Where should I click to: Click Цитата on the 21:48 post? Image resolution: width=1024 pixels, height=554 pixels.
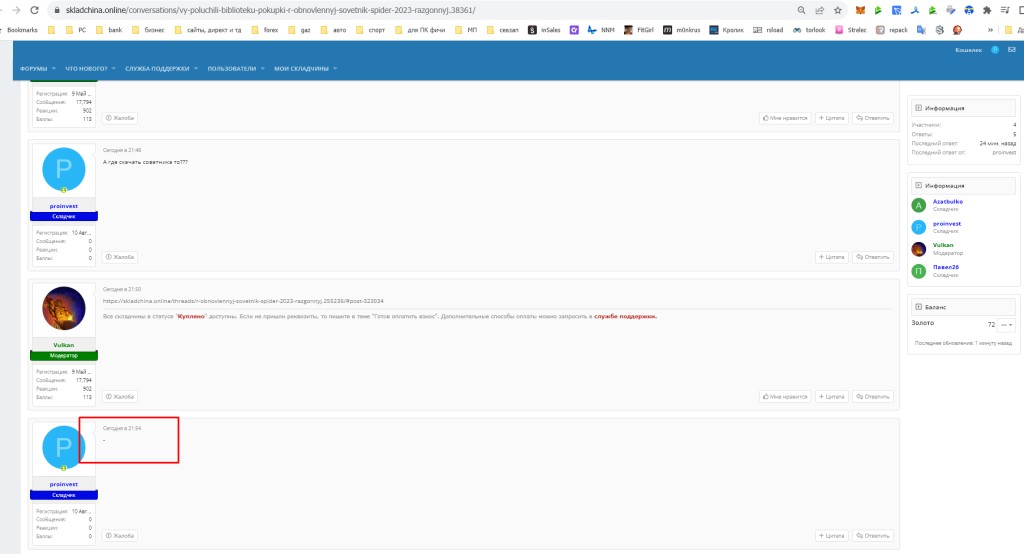pyautogui.click(x=831, y=257)
